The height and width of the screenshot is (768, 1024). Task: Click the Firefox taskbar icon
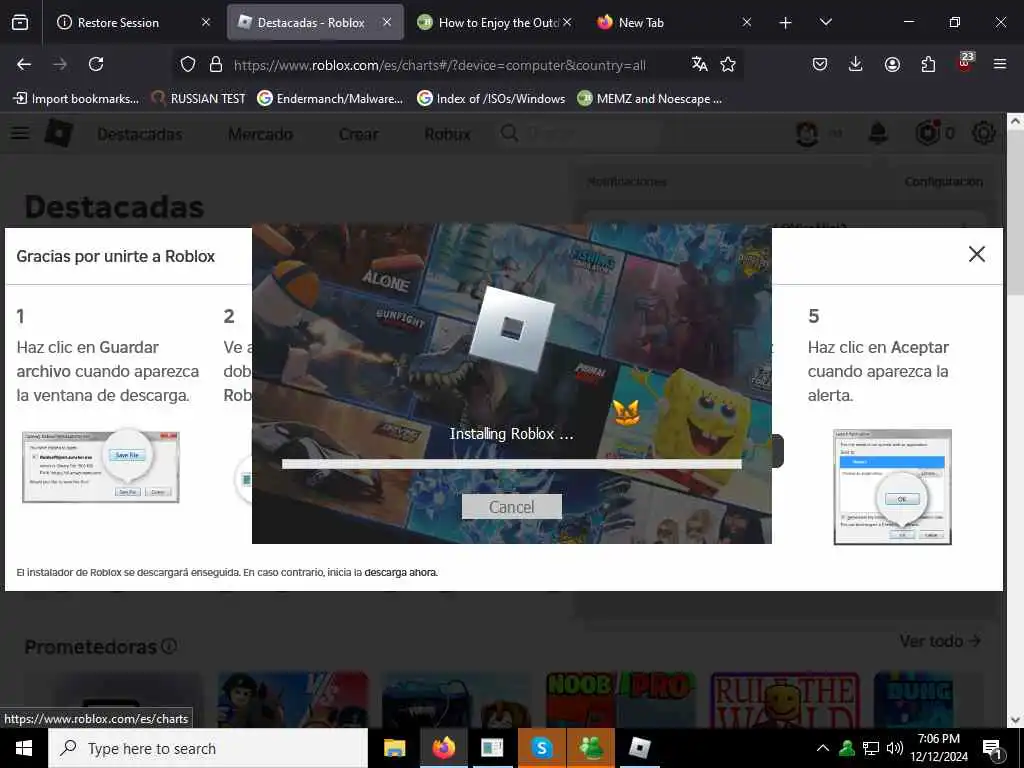[443, 748]
